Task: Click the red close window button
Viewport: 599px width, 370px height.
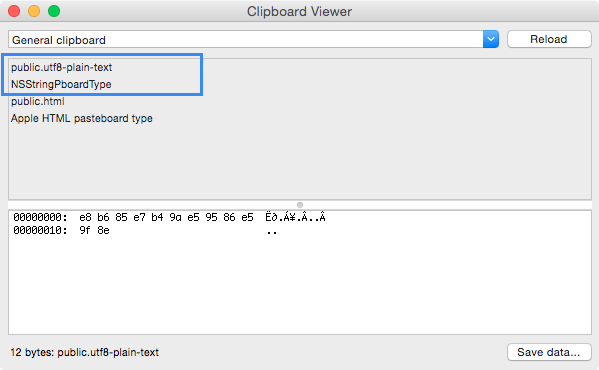Action: (14, 11)
